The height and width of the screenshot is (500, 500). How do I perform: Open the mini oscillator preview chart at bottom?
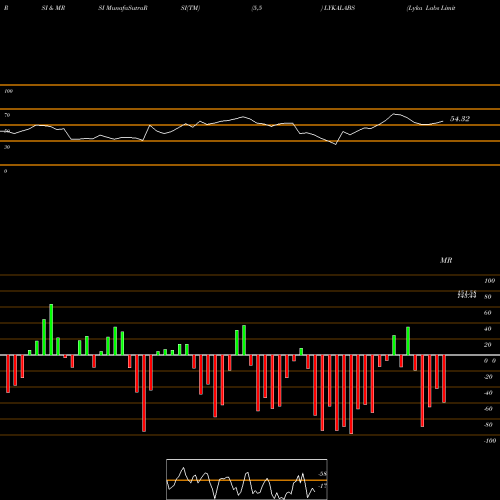click(247, 479)
